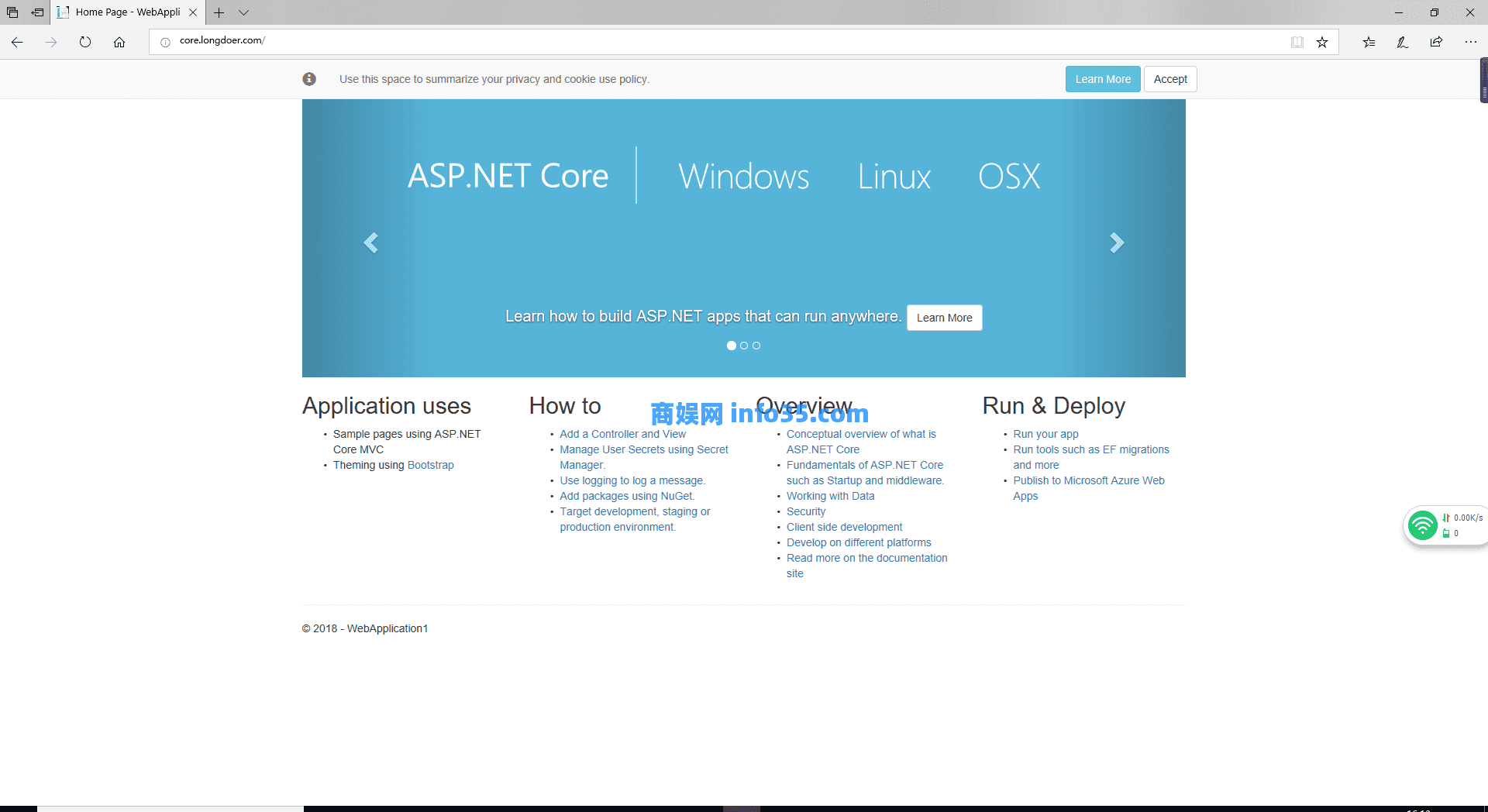
Task: Toggle reading view in the address bar
Action: click(1297, 42)
